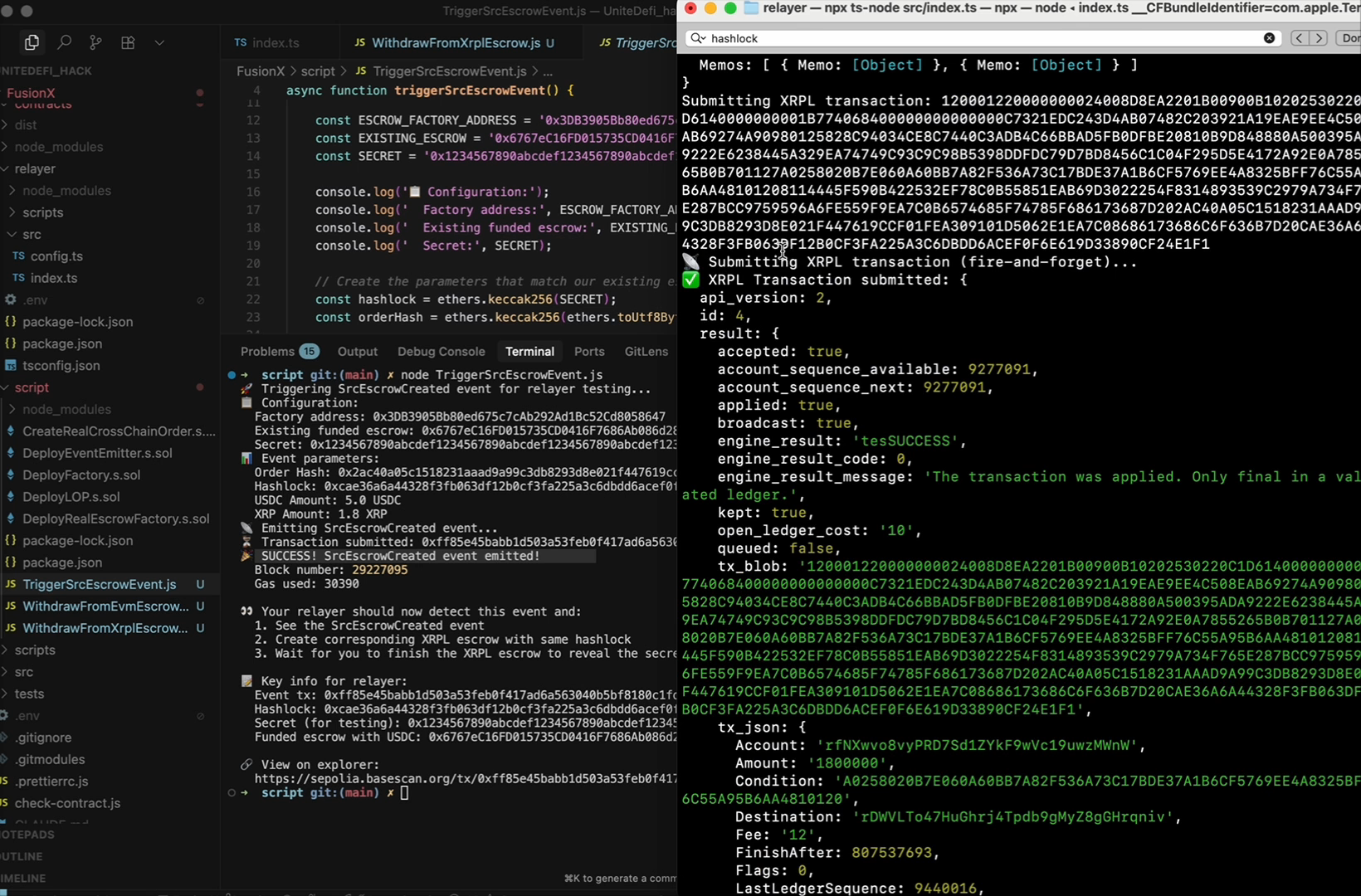
Task: Open the Explorer view in the activity bar
Action: [32, 42]
